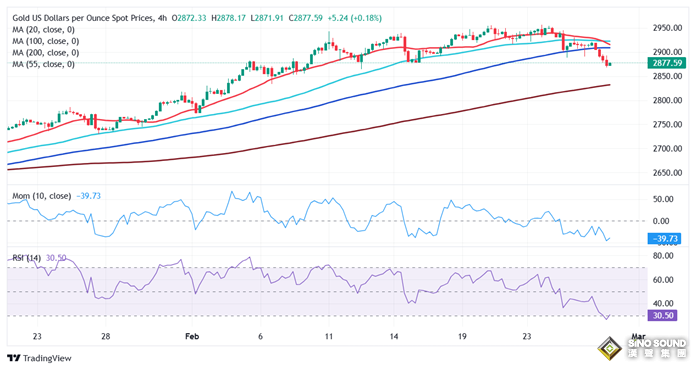Click the RSI value tag 30.50
Screen dimensions: 696x370
tap(663, 315)
